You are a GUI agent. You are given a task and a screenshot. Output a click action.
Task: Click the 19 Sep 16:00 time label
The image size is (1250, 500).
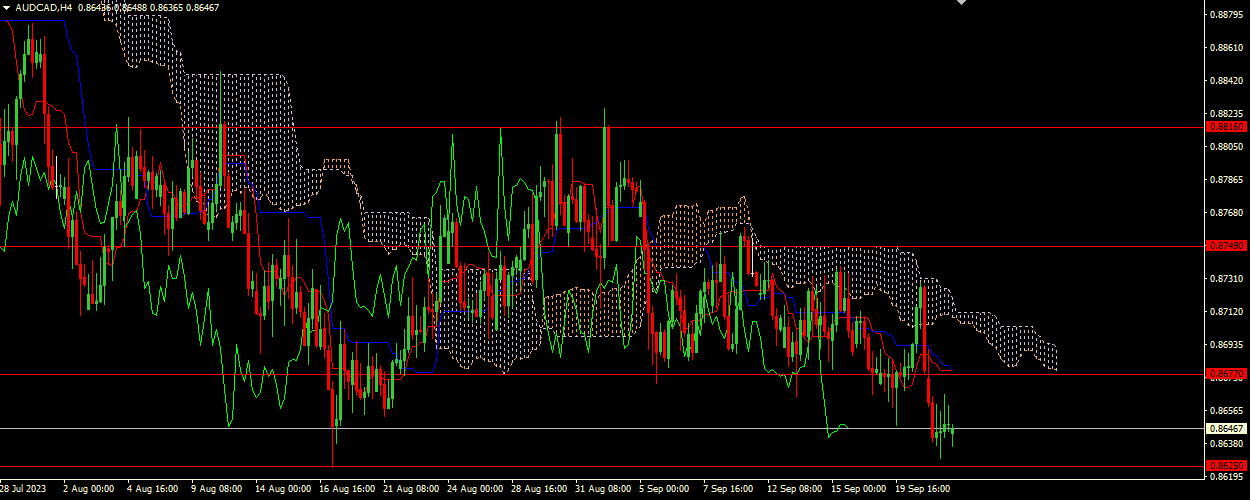pos(922,490)
